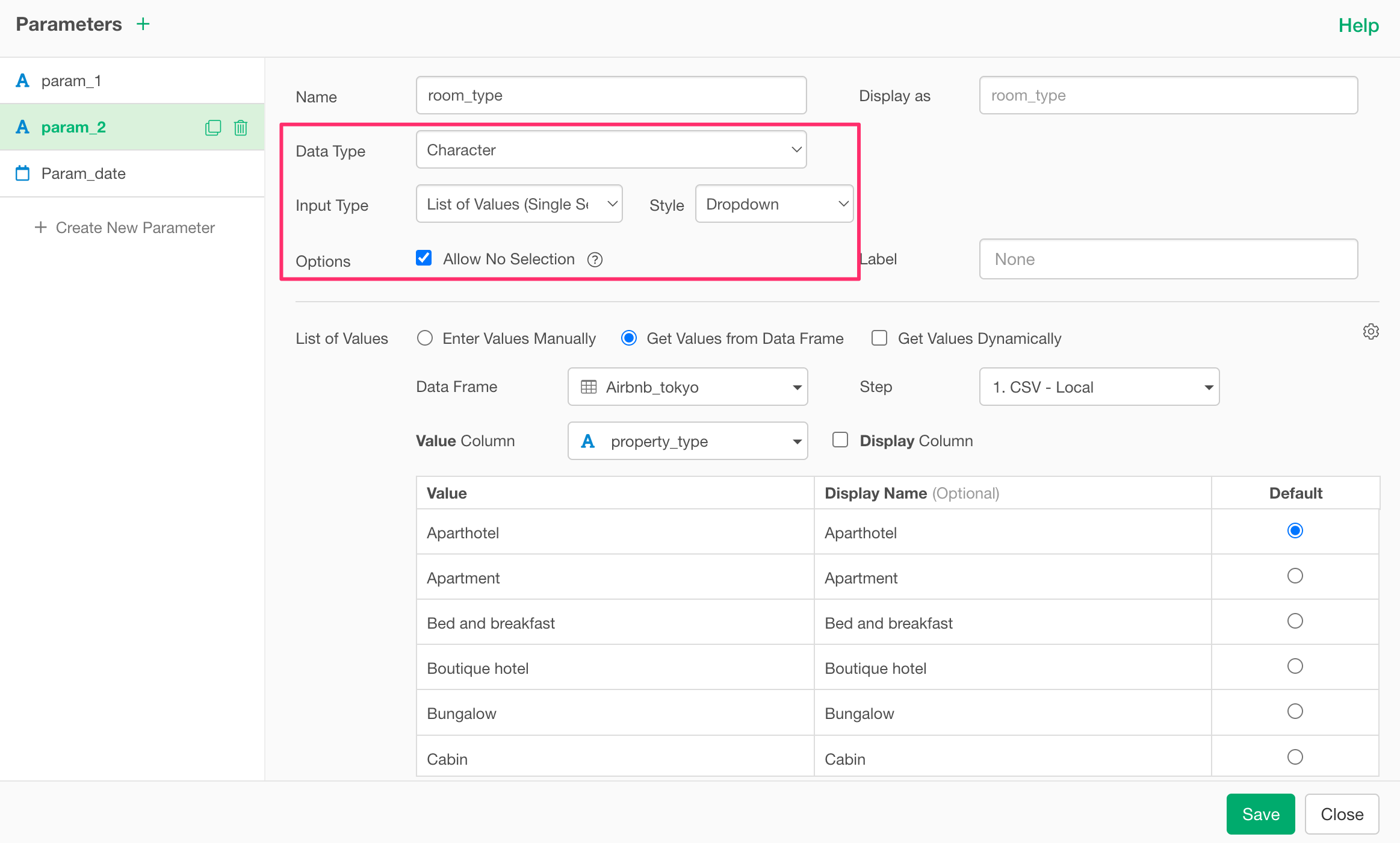Open the Help link
1400x843 pixels.
[1358, 25]
